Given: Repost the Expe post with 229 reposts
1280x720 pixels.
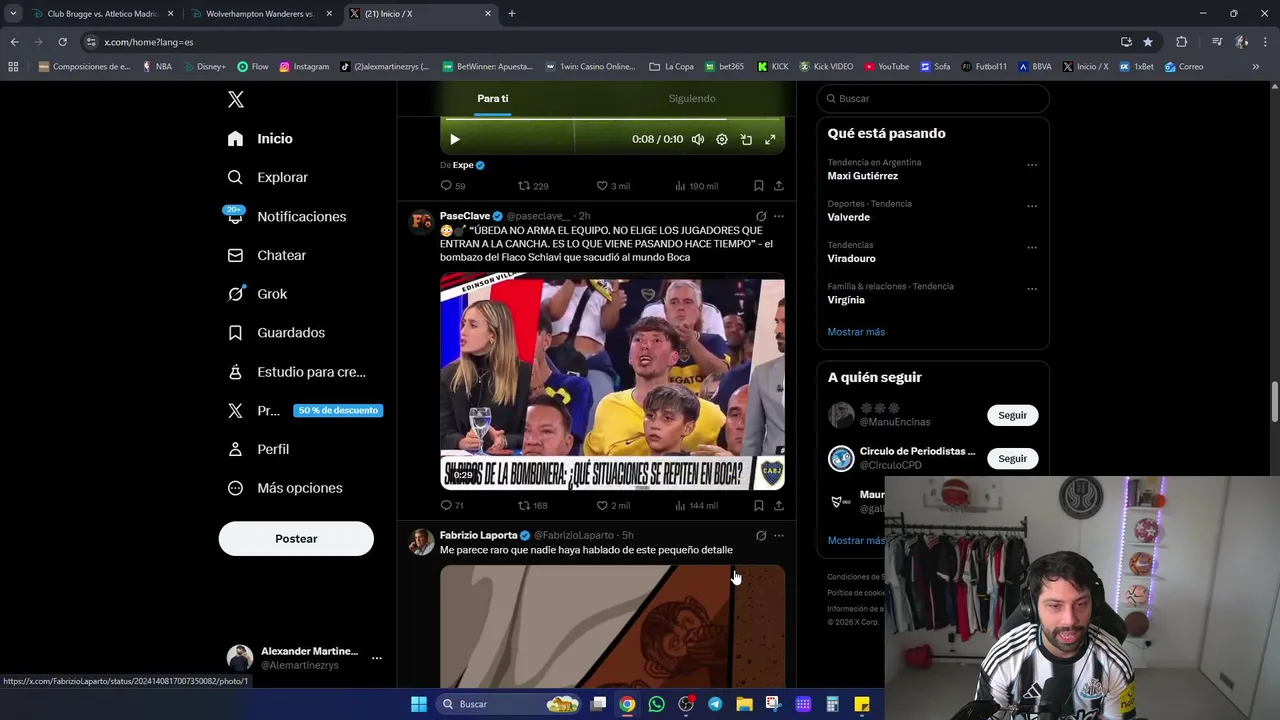Looking at the screenshot, I should pos(533,186).
